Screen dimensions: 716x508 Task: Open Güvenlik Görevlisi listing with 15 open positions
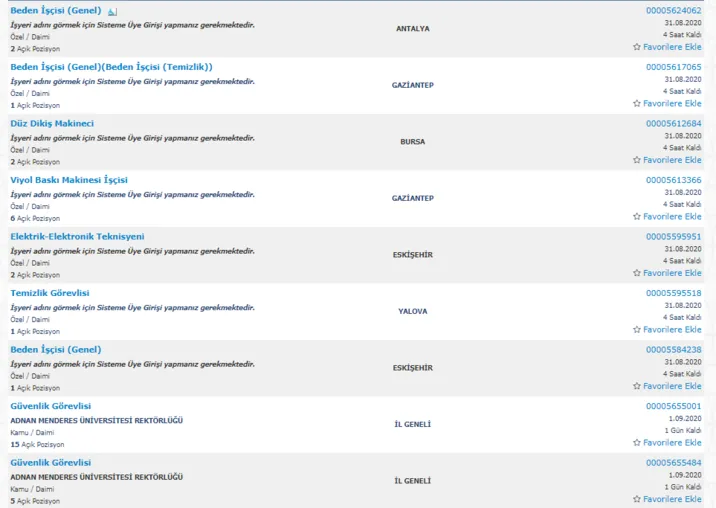(x=50, y=406)
